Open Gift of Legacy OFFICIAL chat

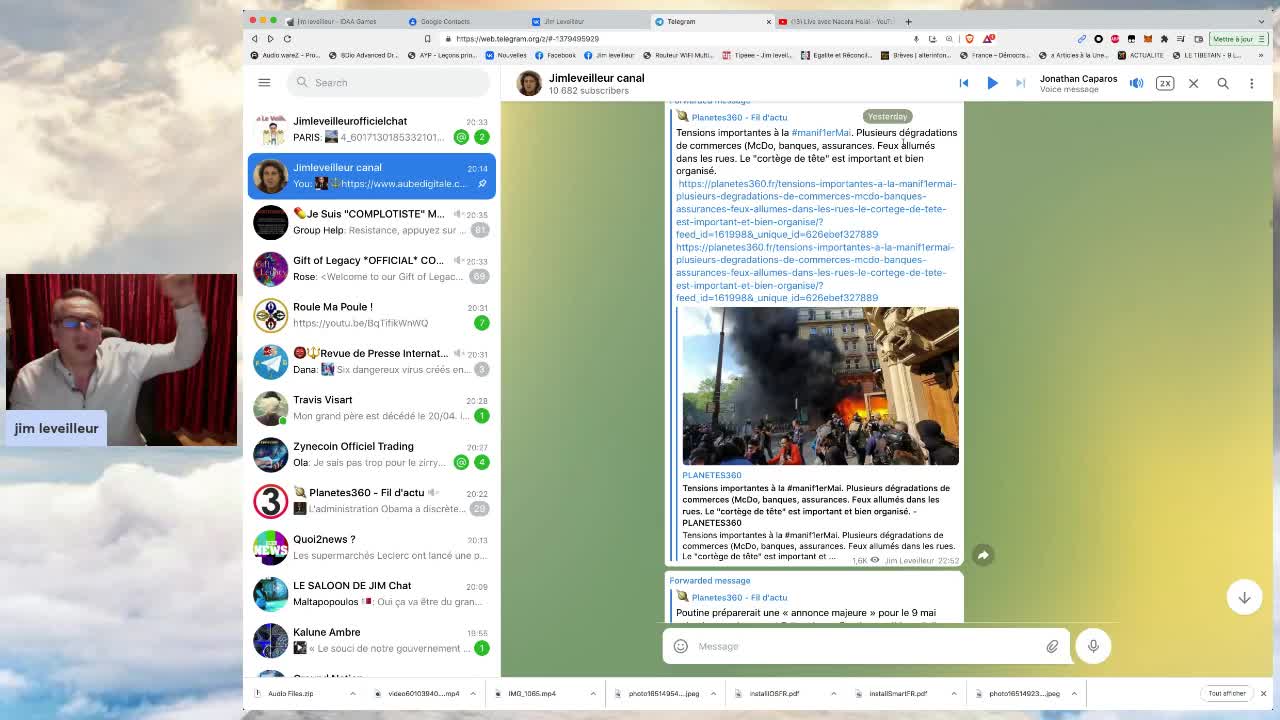point(372,268)
